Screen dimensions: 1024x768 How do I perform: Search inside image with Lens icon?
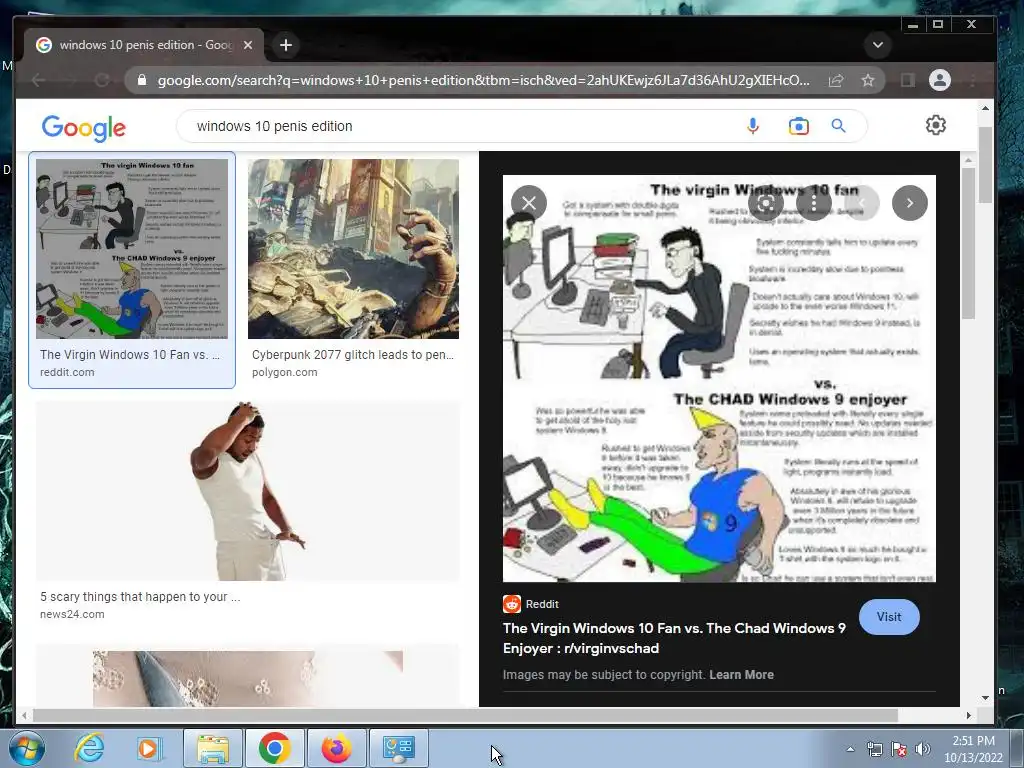point(766,203)
